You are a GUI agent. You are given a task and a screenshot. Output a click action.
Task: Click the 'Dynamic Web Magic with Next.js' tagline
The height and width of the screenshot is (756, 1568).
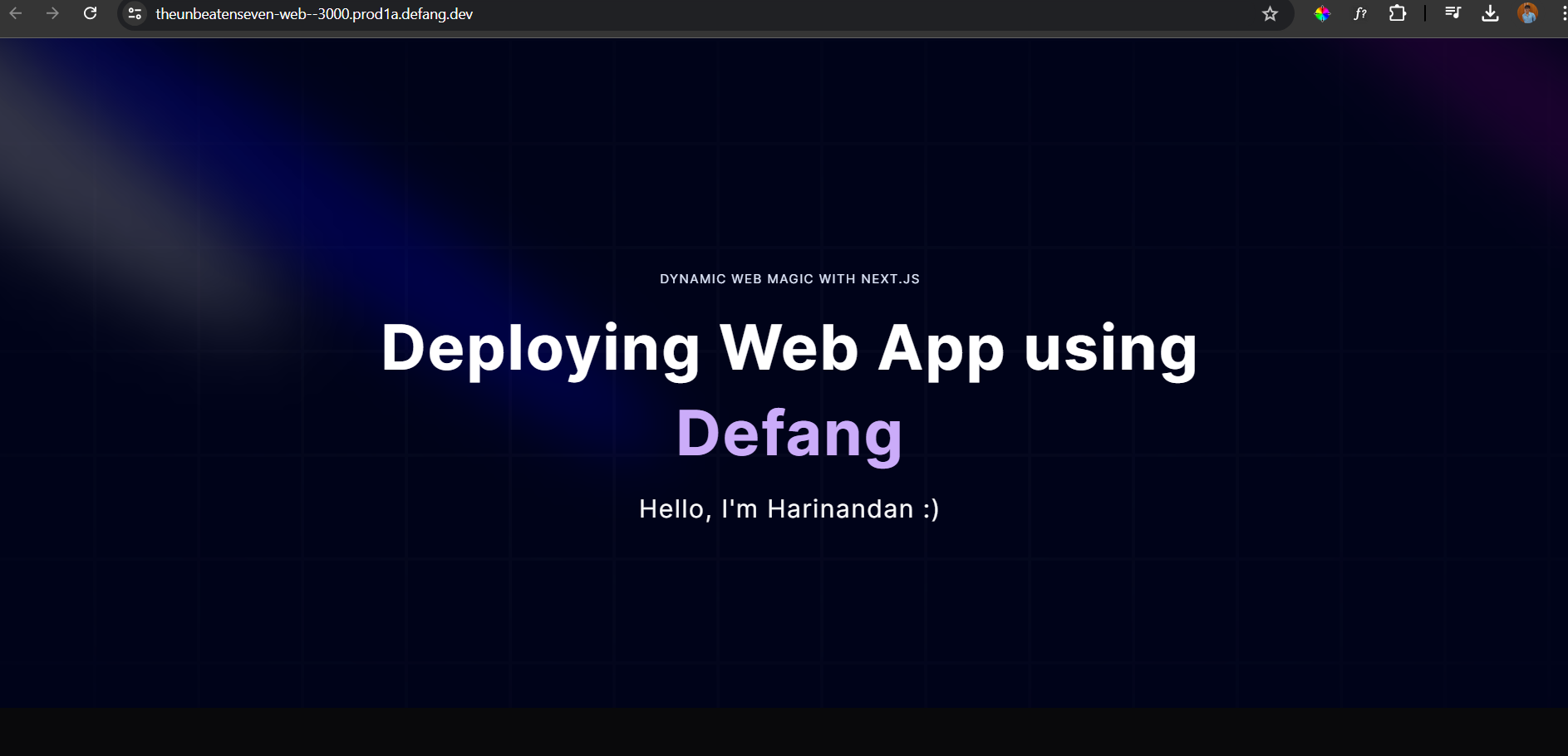tap(789, 279)
